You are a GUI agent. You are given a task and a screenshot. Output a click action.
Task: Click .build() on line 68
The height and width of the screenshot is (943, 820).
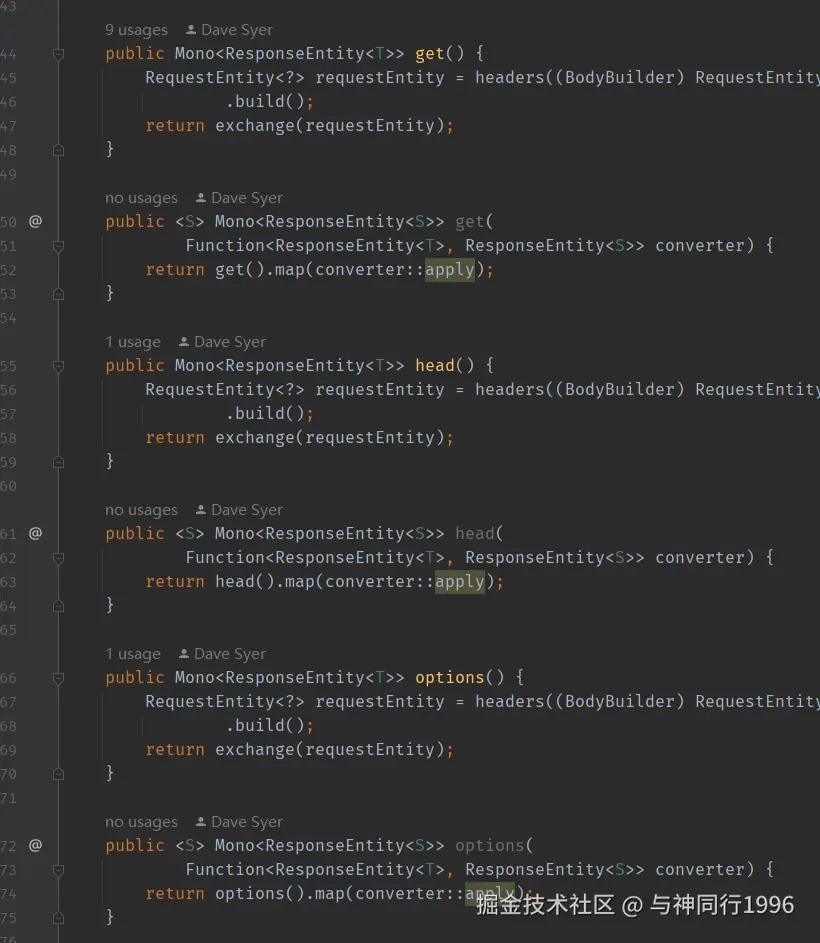(x=265, y=725)
